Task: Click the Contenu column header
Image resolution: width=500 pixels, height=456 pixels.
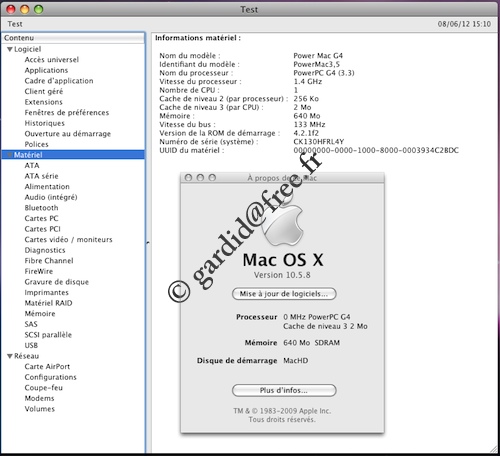Action: (x=73, y=38)
